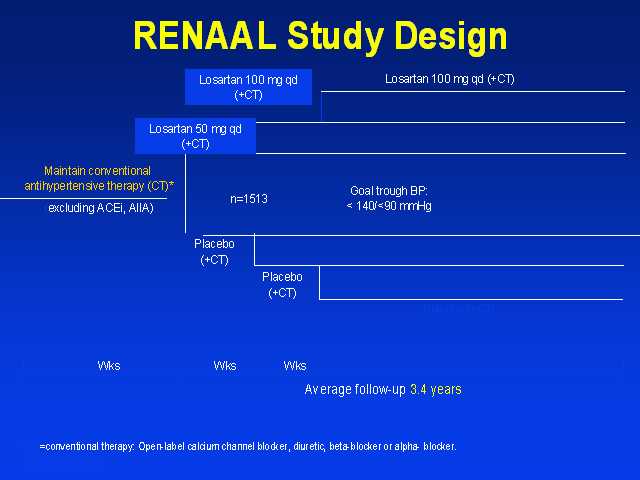
Task: Select the rightmost Wks label
Action: [295, 366]
